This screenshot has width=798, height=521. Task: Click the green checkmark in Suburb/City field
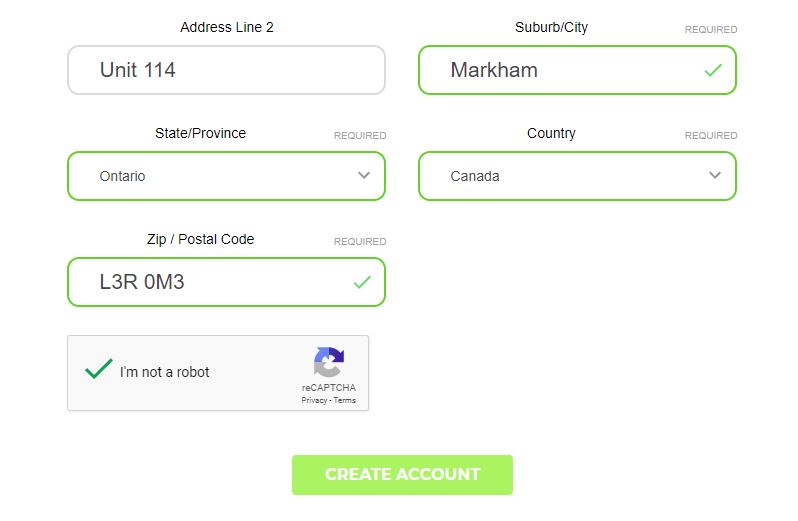coord(713,71)
